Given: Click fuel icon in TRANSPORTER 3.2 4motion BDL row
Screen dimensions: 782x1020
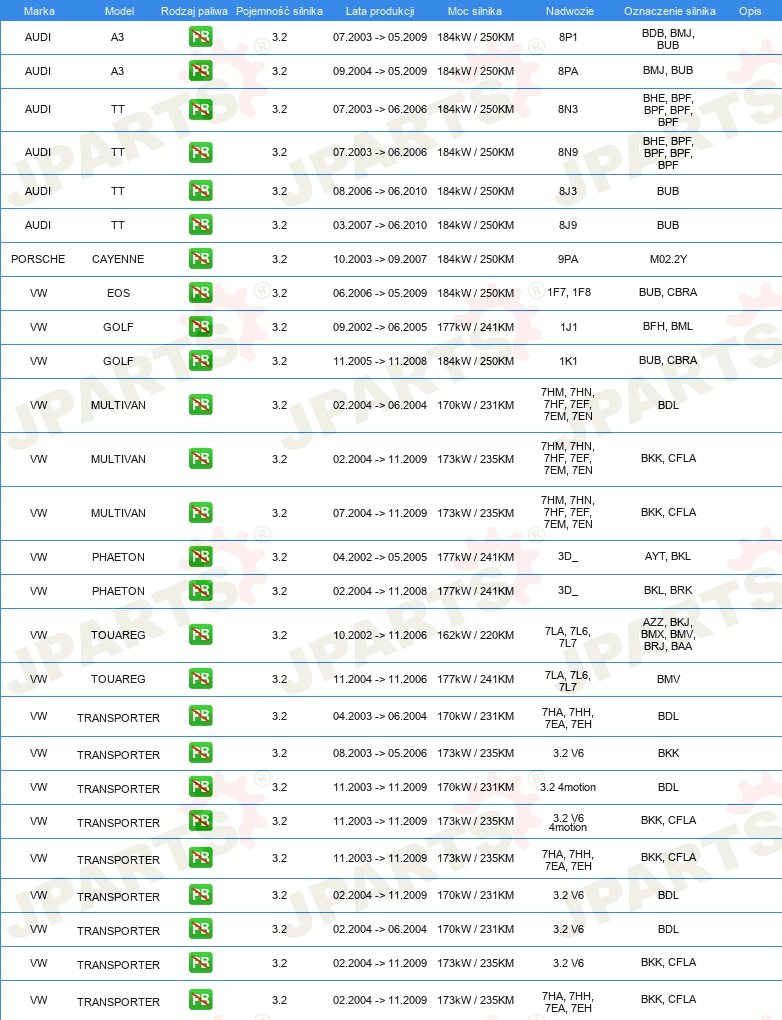Looking at the screenshot, I should [200, 787].
